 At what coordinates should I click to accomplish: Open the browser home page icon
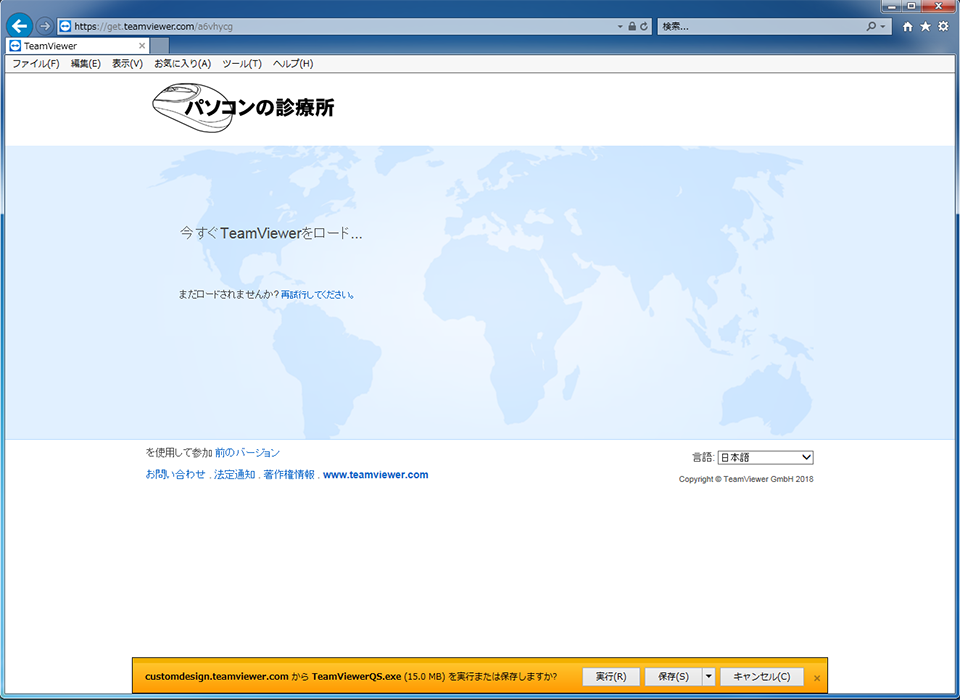(x=908, y=26)
